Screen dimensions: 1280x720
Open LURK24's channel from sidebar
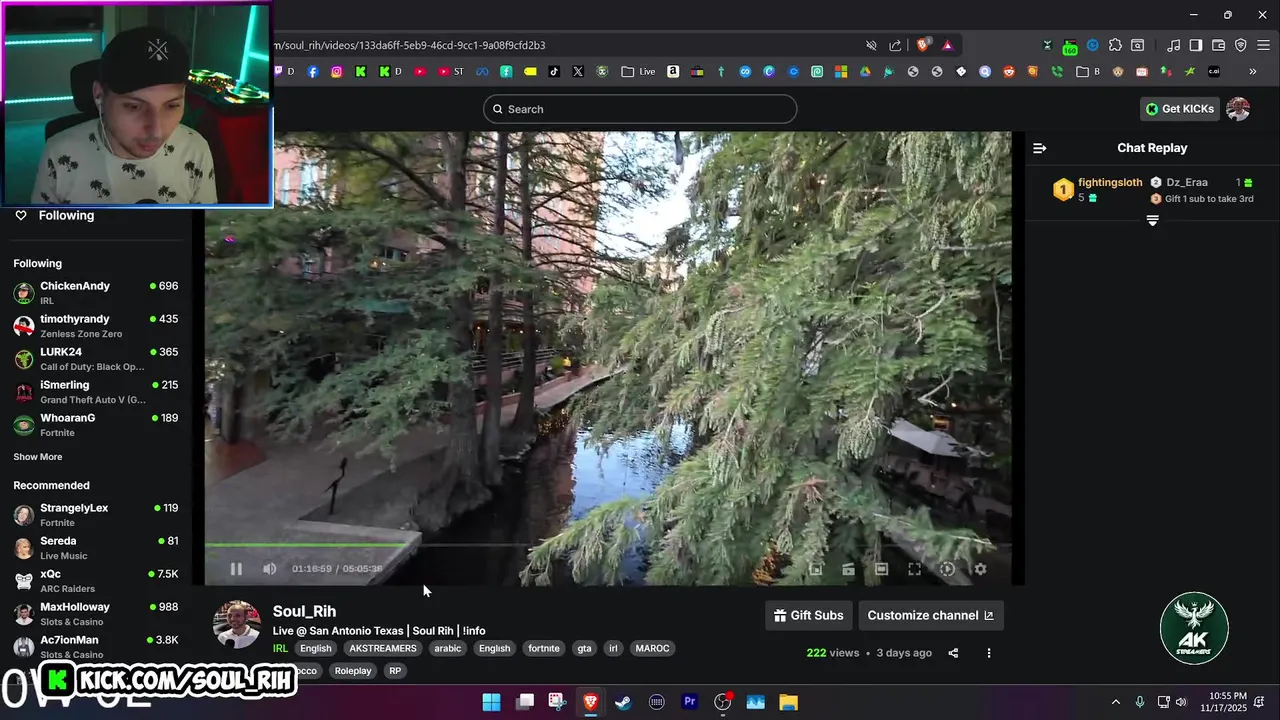96,358
